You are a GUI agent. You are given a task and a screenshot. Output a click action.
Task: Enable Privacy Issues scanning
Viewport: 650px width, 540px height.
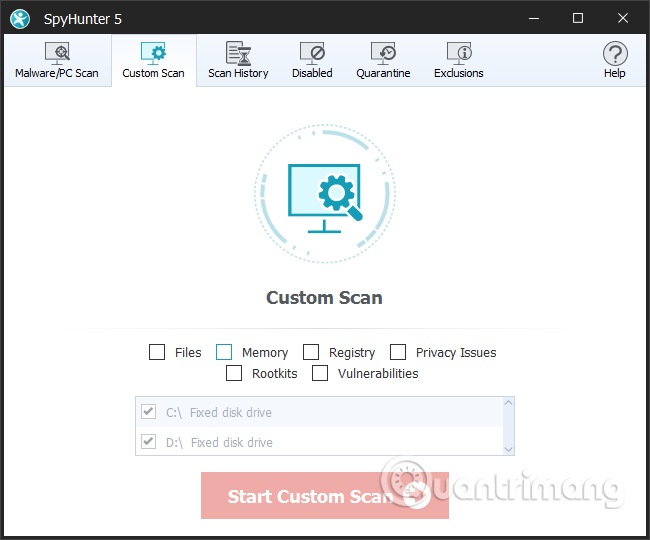(398, 352)
